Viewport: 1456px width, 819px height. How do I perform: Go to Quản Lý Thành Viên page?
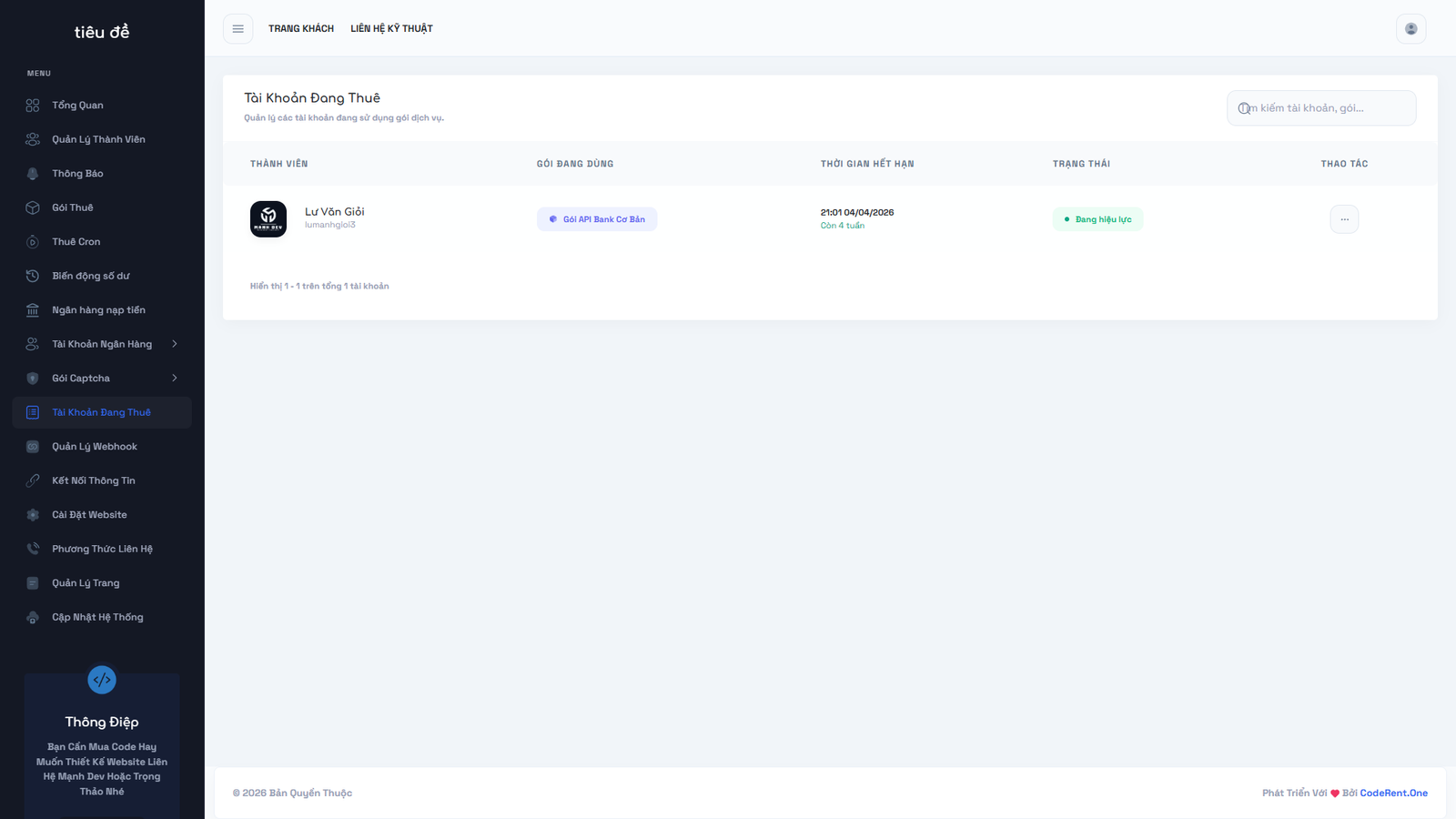tap(98, 139)
